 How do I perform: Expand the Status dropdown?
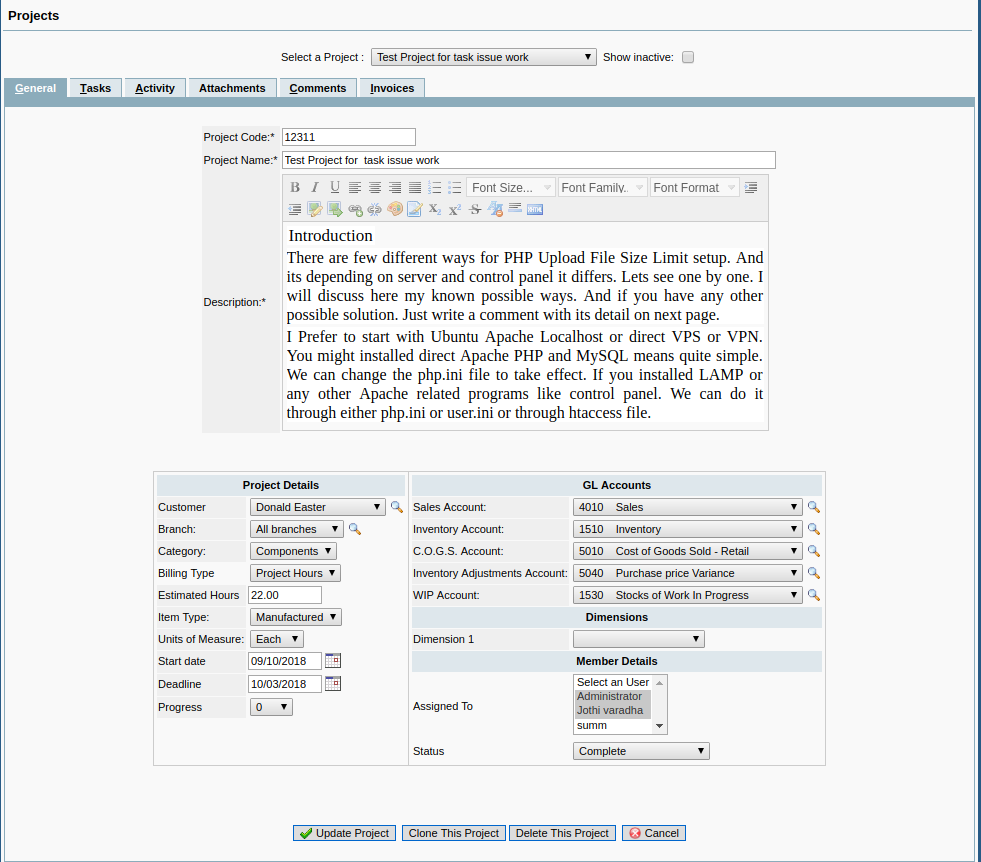click(641, 751)
